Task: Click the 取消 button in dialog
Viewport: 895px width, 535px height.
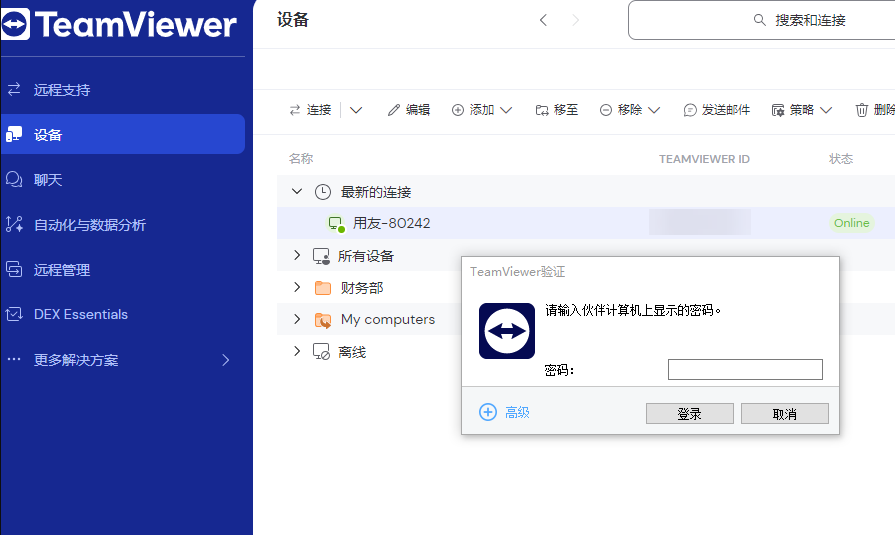Action: click(784, 413)
